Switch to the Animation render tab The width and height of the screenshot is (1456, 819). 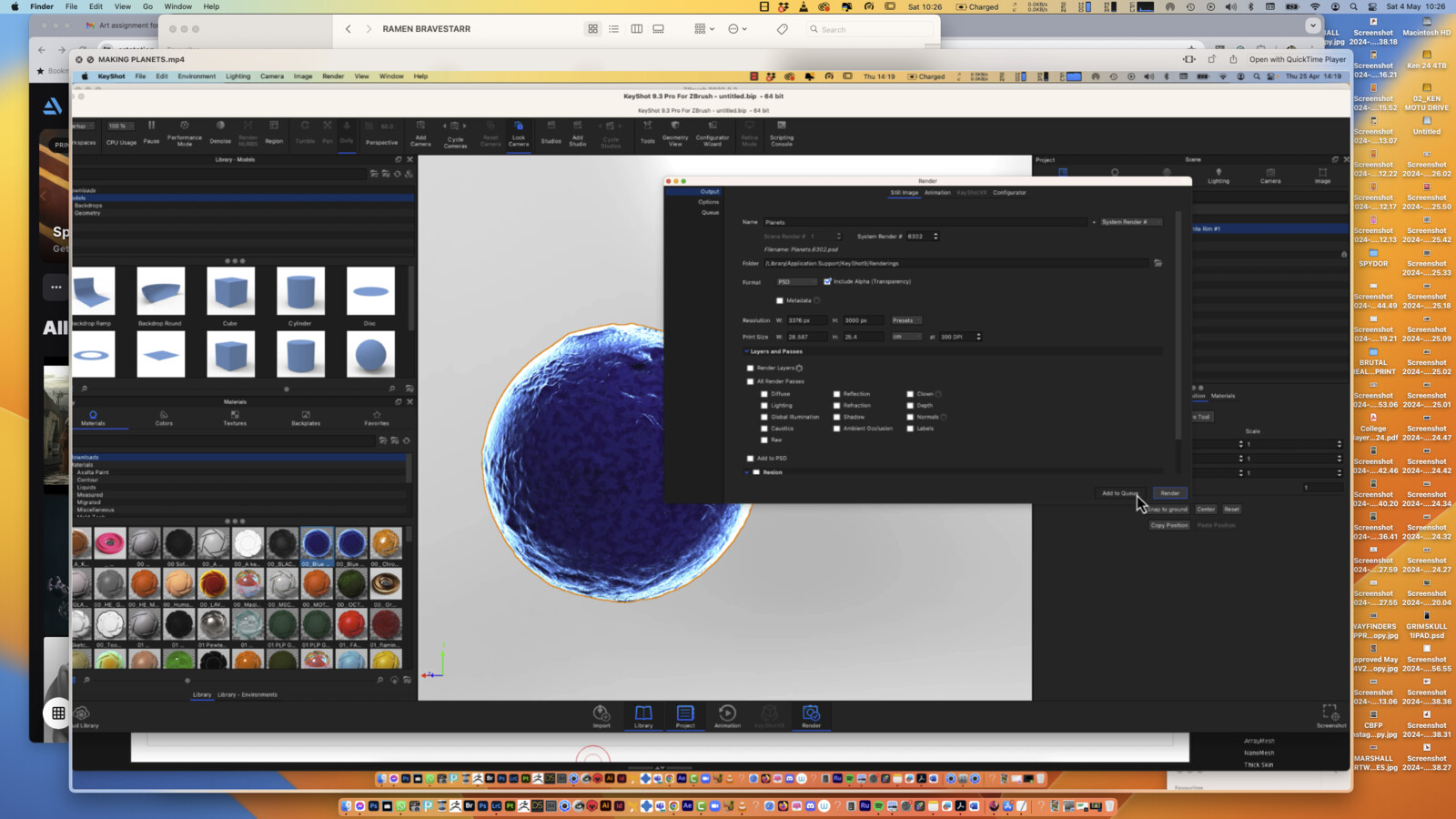(x=937, y=193)
